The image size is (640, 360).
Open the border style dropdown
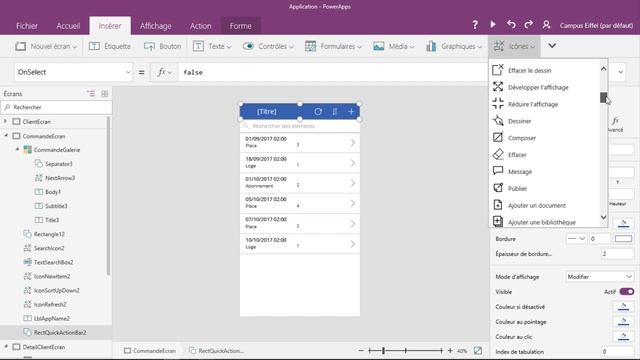pyautogui.click(x=576, y=238)
